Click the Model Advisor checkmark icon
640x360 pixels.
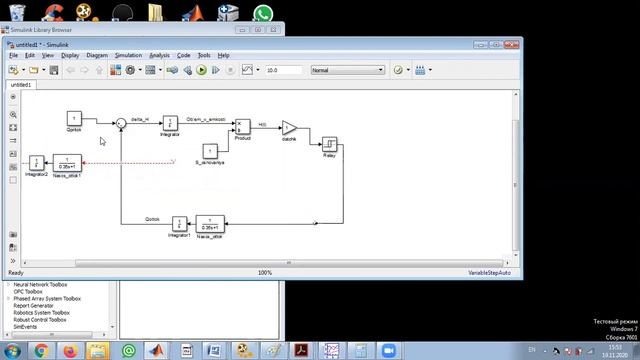point(398,70)
